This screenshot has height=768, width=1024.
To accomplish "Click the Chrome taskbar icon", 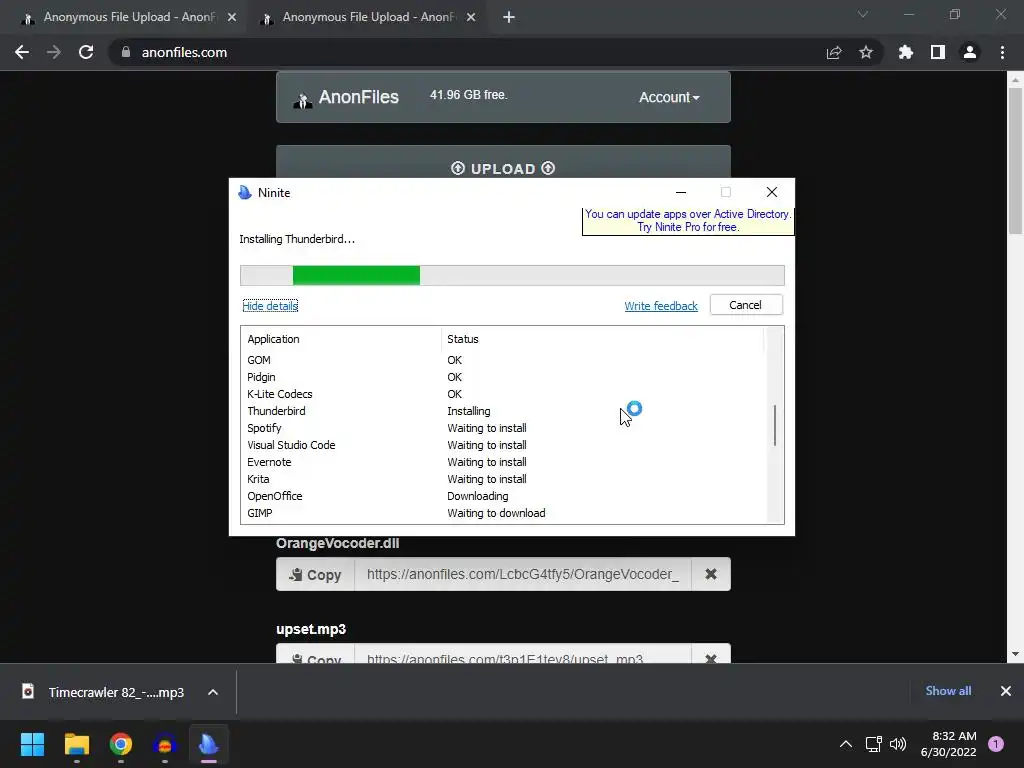I will coord(121,744).
